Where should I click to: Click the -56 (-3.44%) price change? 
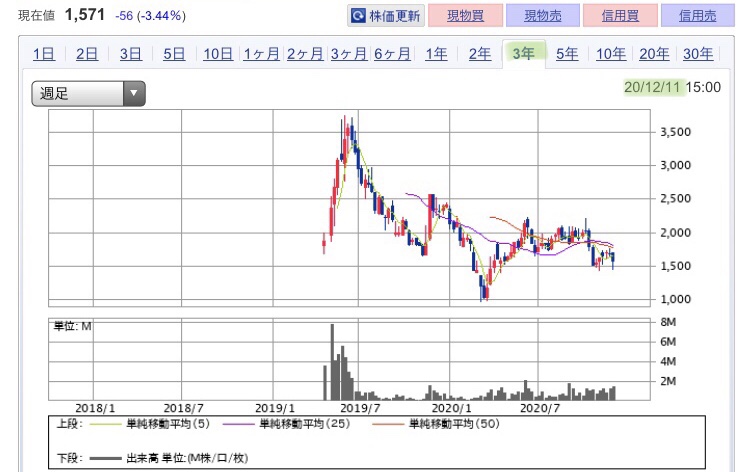pyautogui.click(x=150, y=16)
